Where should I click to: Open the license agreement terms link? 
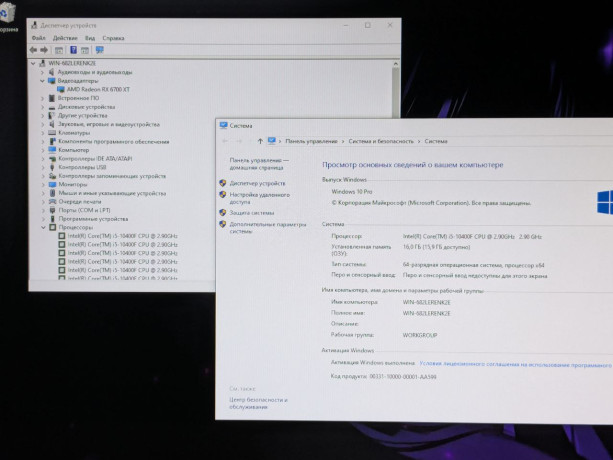tap(515, 364)
